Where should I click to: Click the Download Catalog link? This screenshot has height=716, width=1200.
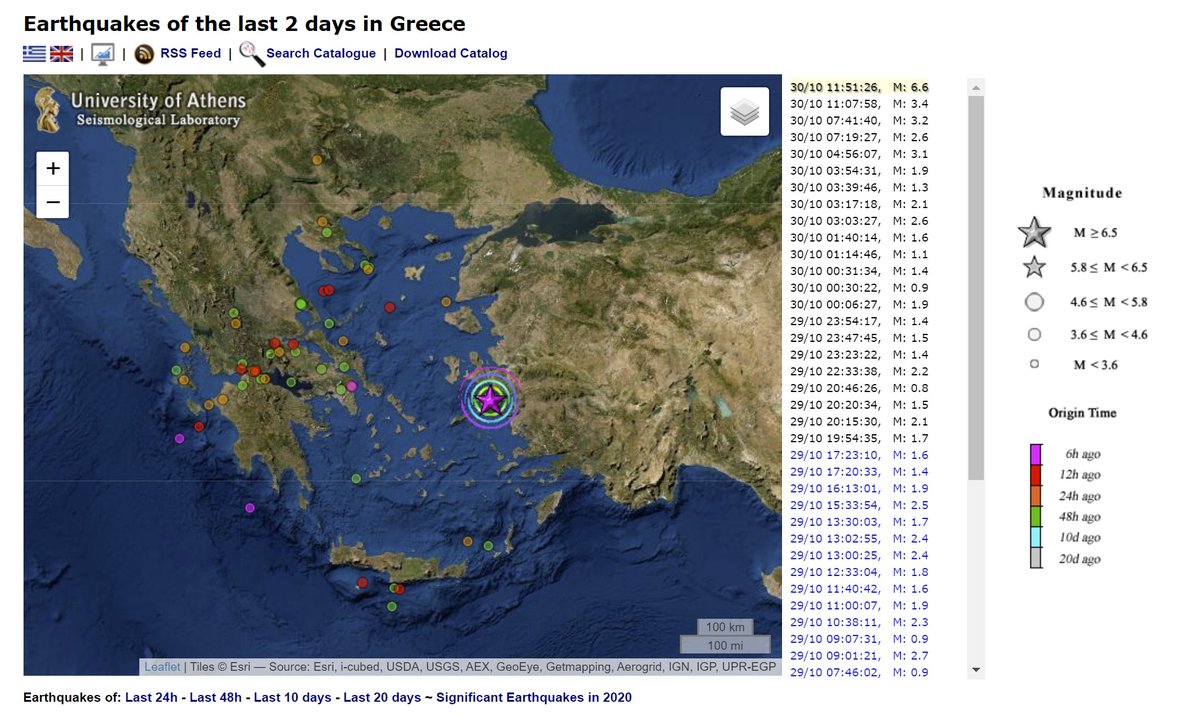tap(451, 54)
